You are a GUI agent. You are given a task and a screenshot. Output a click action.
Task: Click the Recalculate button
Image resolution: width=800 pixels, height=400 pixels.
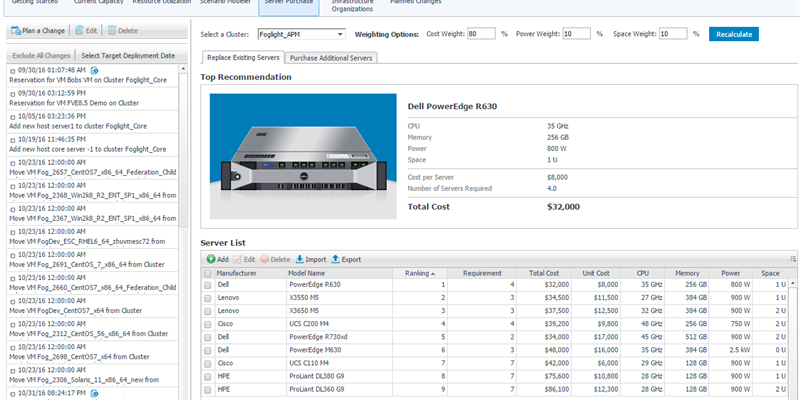734,34
